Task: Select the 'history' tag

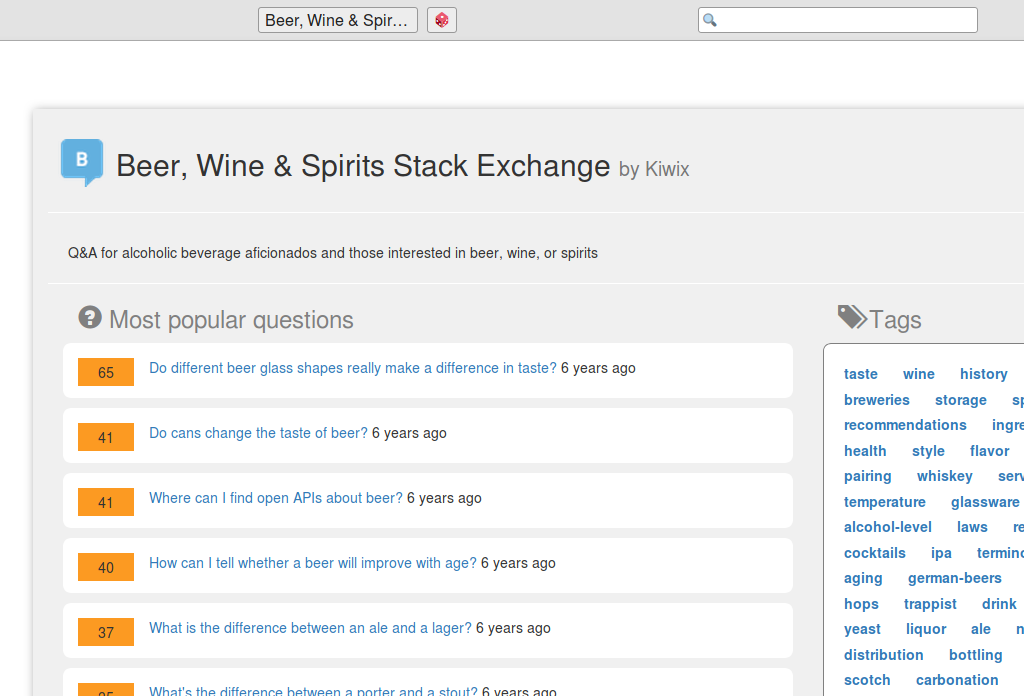Action: point(984,374)
